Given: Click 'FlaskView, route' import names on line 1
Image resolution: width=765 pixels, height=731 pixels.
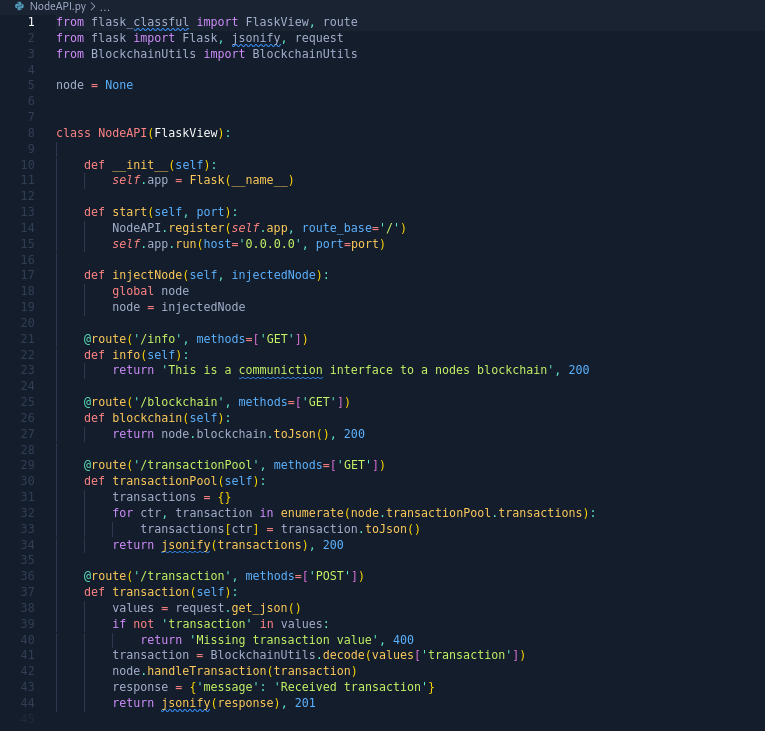Looking at the screenshot, I should (x=302, y=22).
